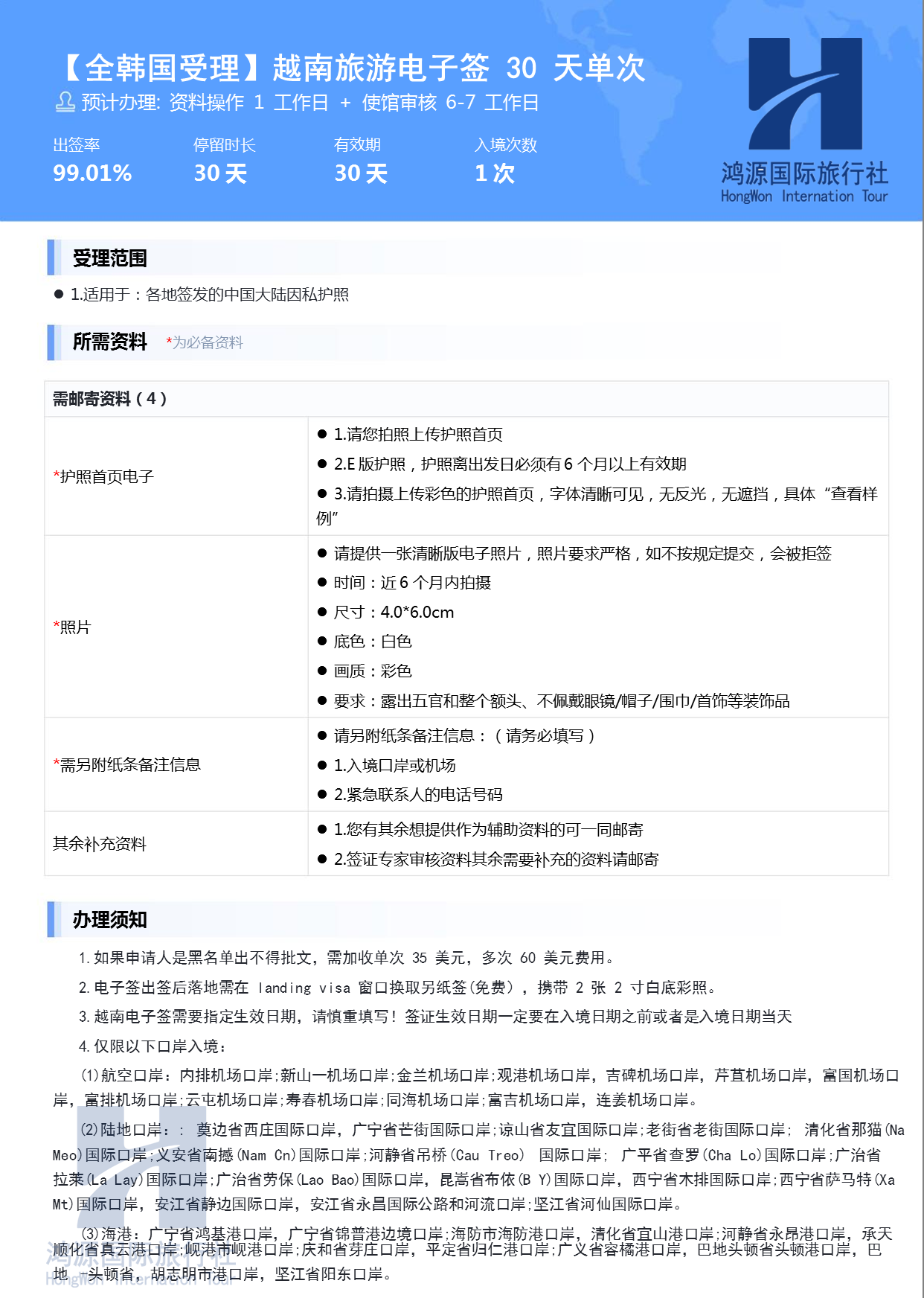Select the 99.01% approval rate value

[92, 173]
